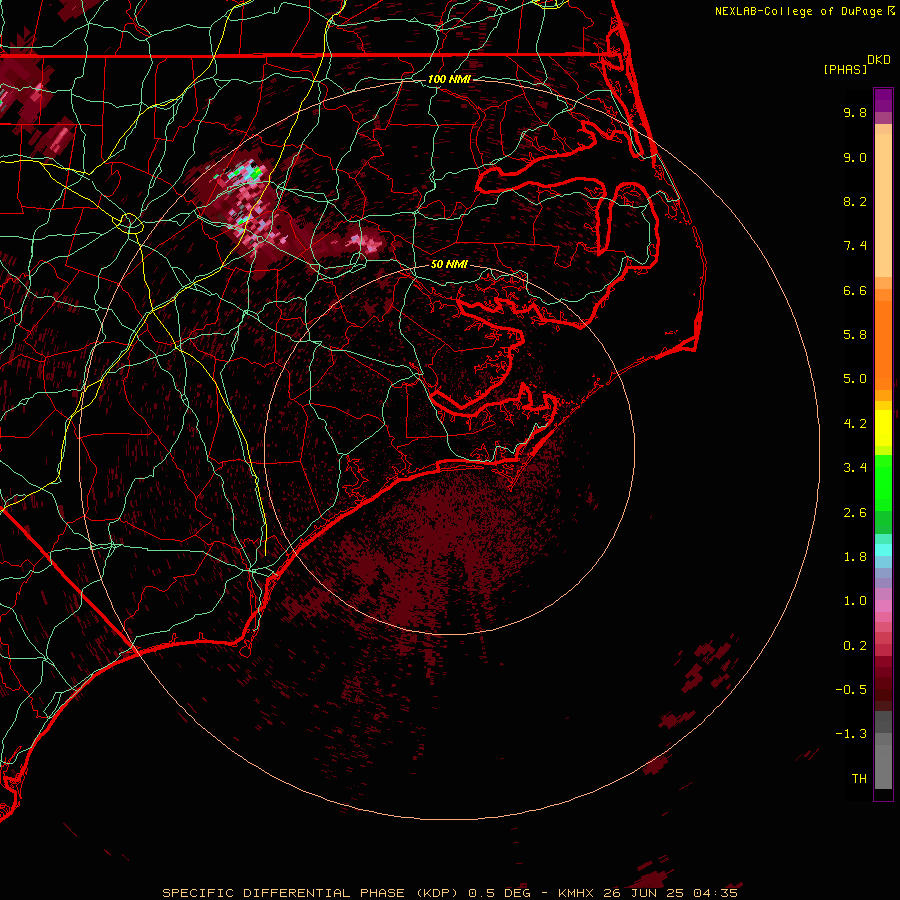Pick the pink color bar segment
This screenshot has height=900, width=900.
pyautogui.click(x=883, y=606)
